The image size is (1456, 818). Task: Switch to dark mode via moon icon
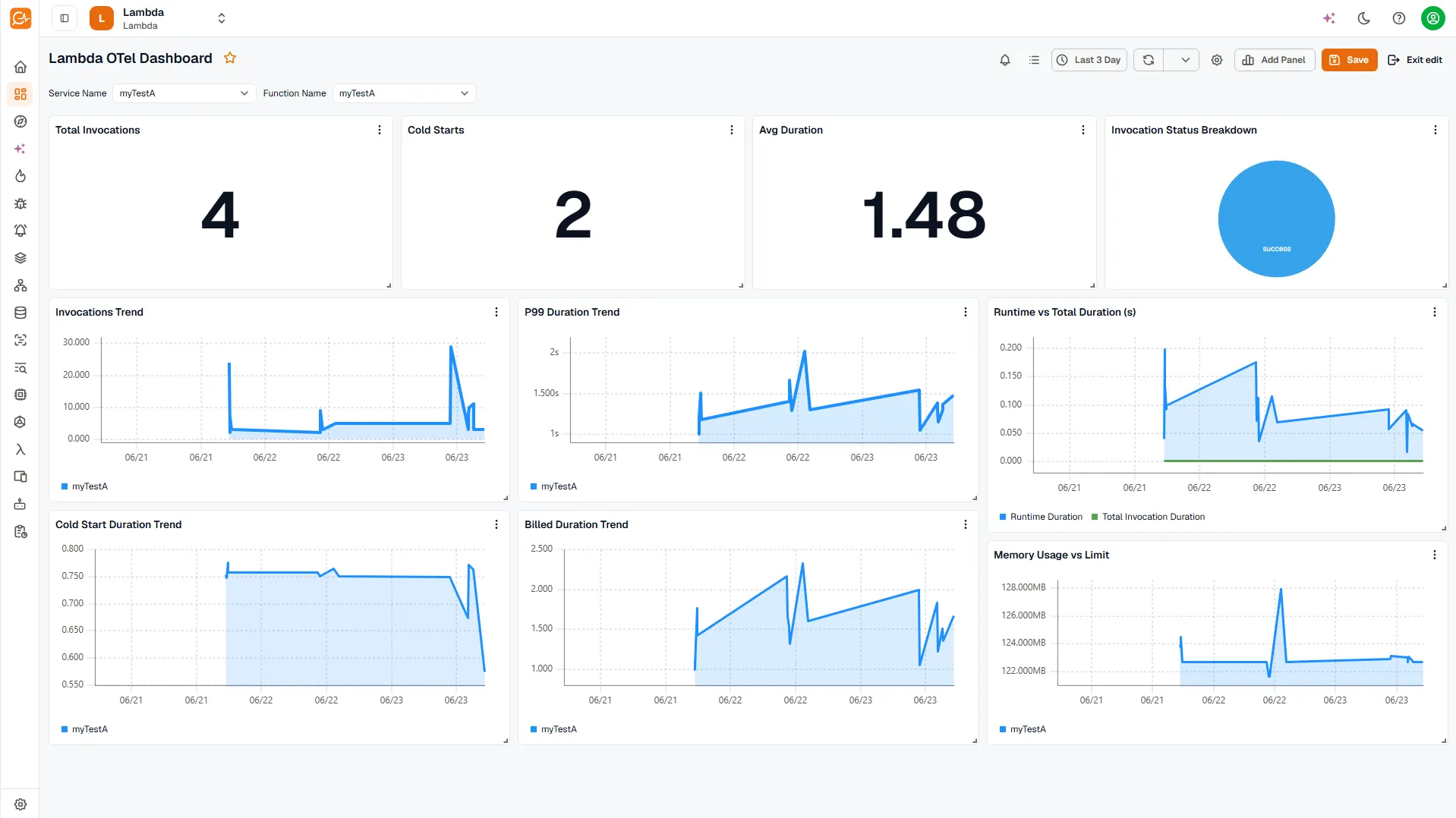[x=1364, y=18]
